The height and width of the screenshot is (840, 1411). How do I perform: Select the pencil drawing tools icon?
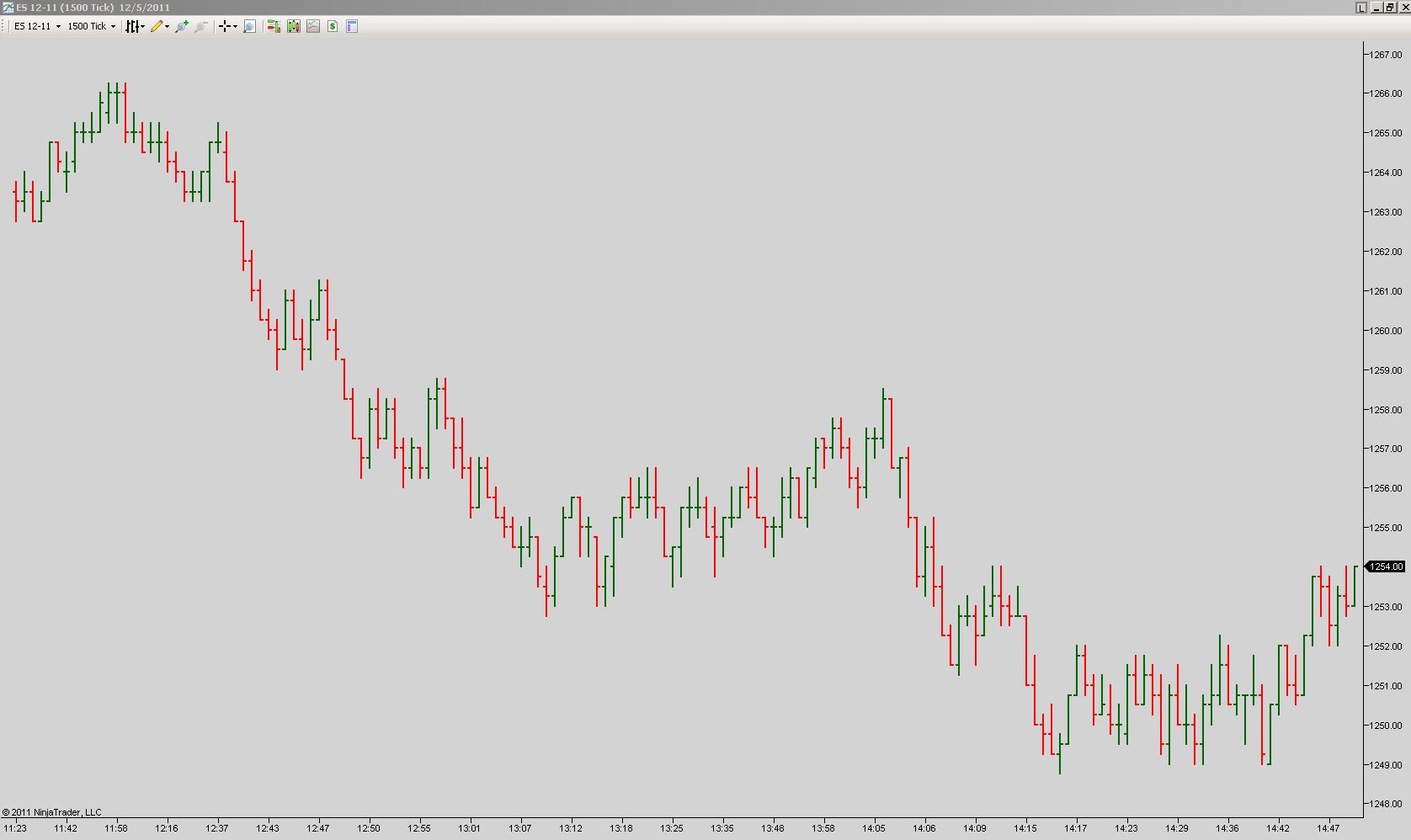click(x=157, y=26)
